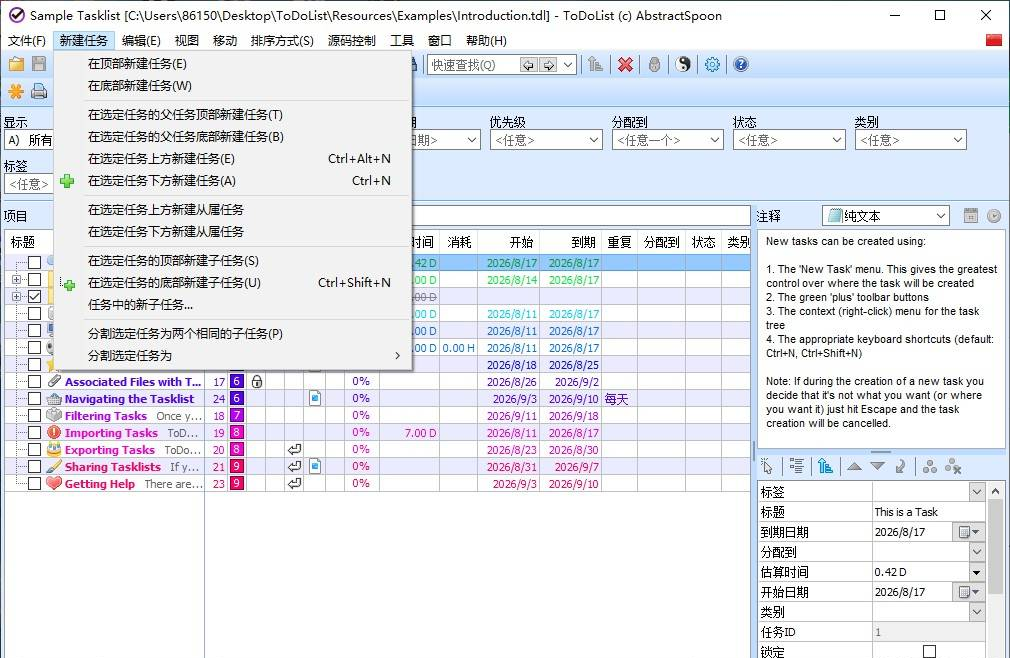Click the red X delete task icon
The height and width of the screenshot is (658, 1010).
coord(625,64)
